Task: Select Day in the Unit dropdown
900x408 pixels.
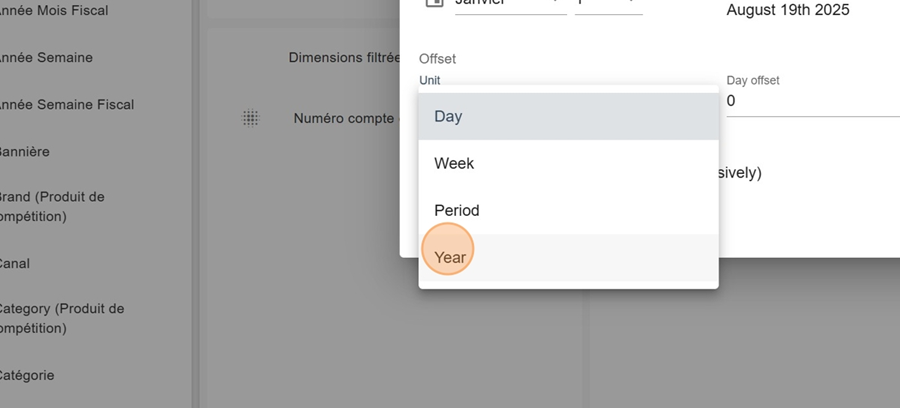Action: click(x=568, y=116)
